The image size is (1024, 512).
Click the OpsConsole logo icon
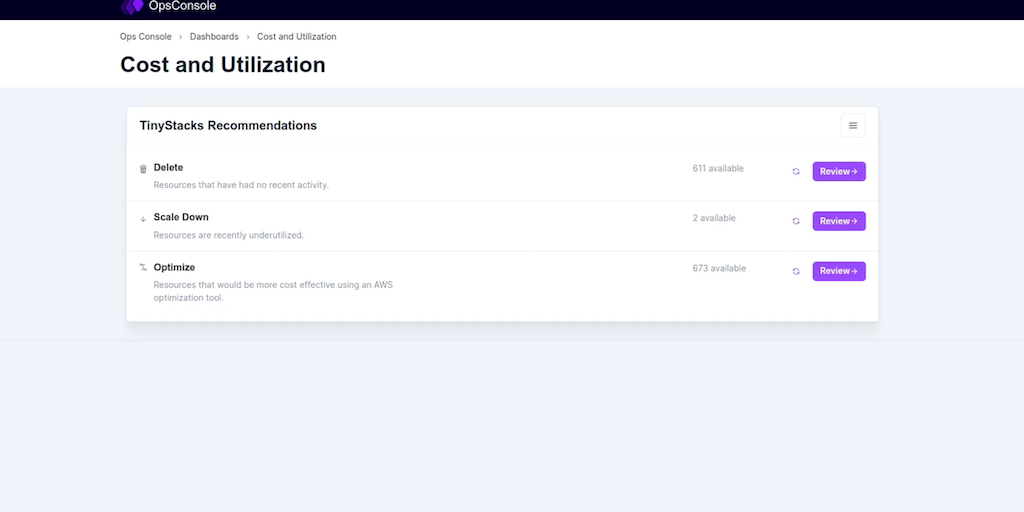coord(132,7)
